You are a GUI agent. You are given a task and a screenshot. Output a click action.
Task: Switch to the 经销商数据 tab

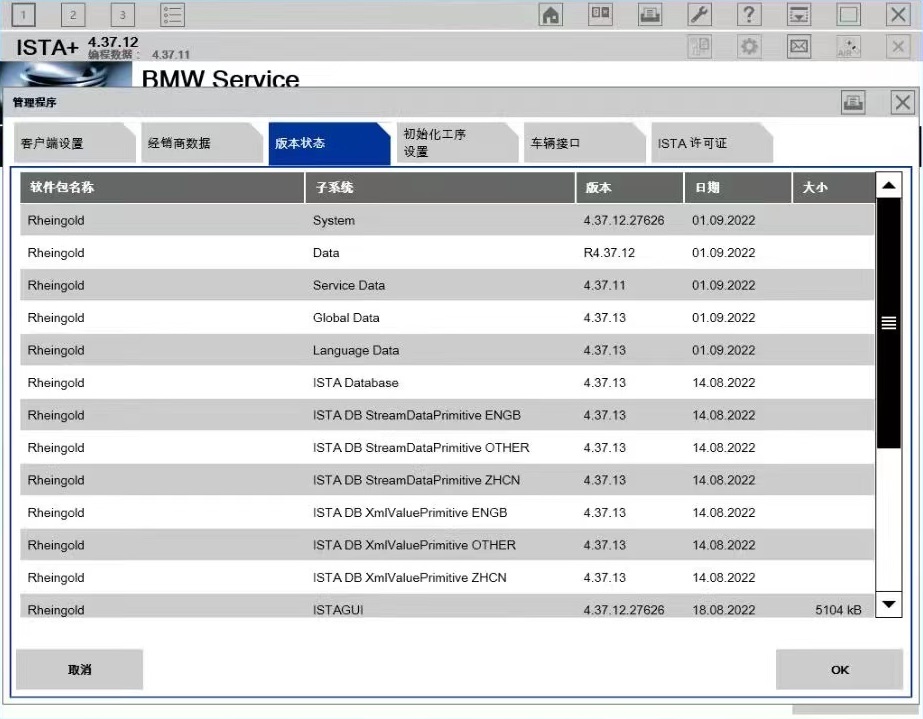(x=202, y=143)
